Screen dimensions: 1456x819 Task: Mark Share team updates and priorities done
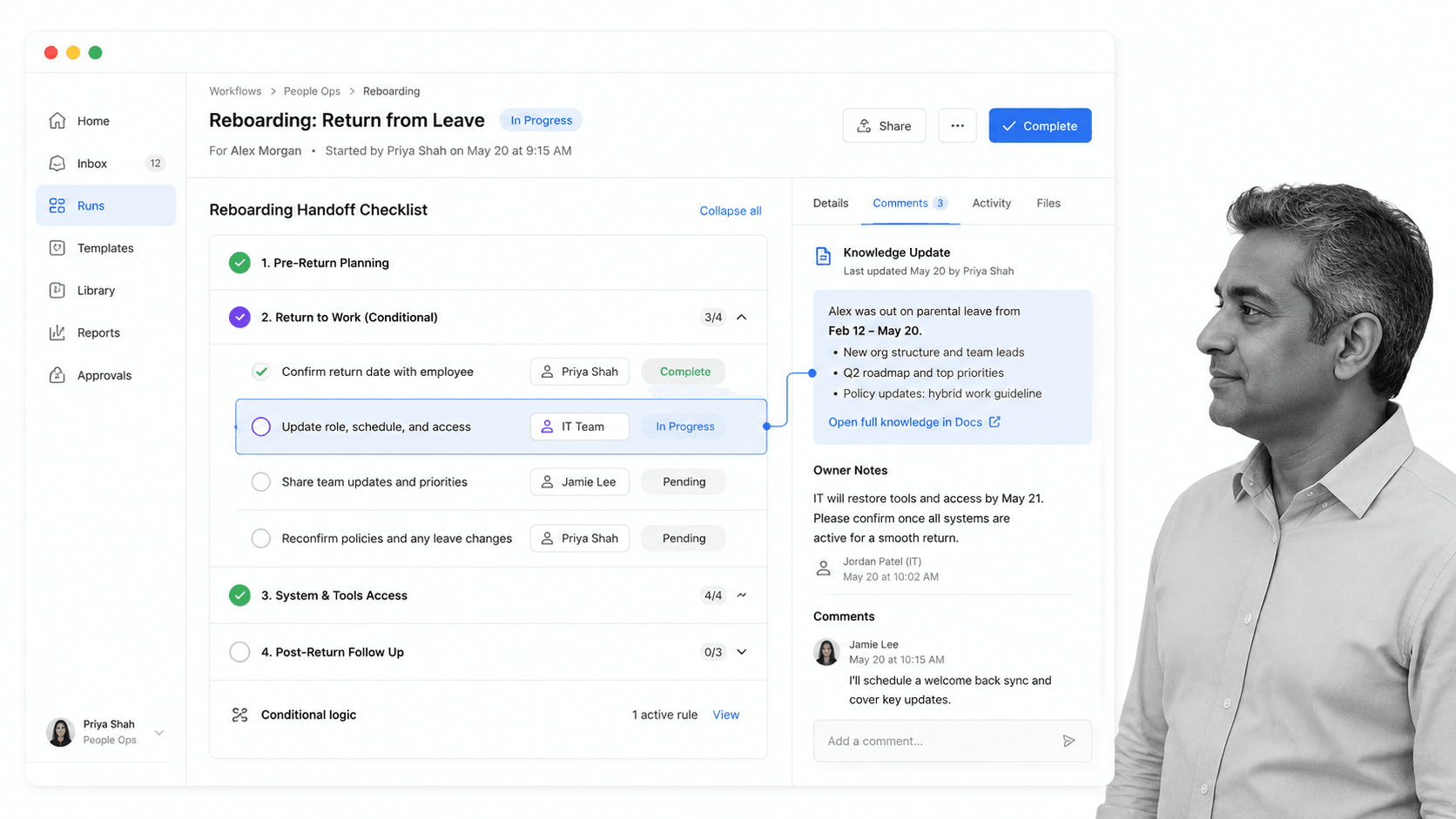coord(261,482)
